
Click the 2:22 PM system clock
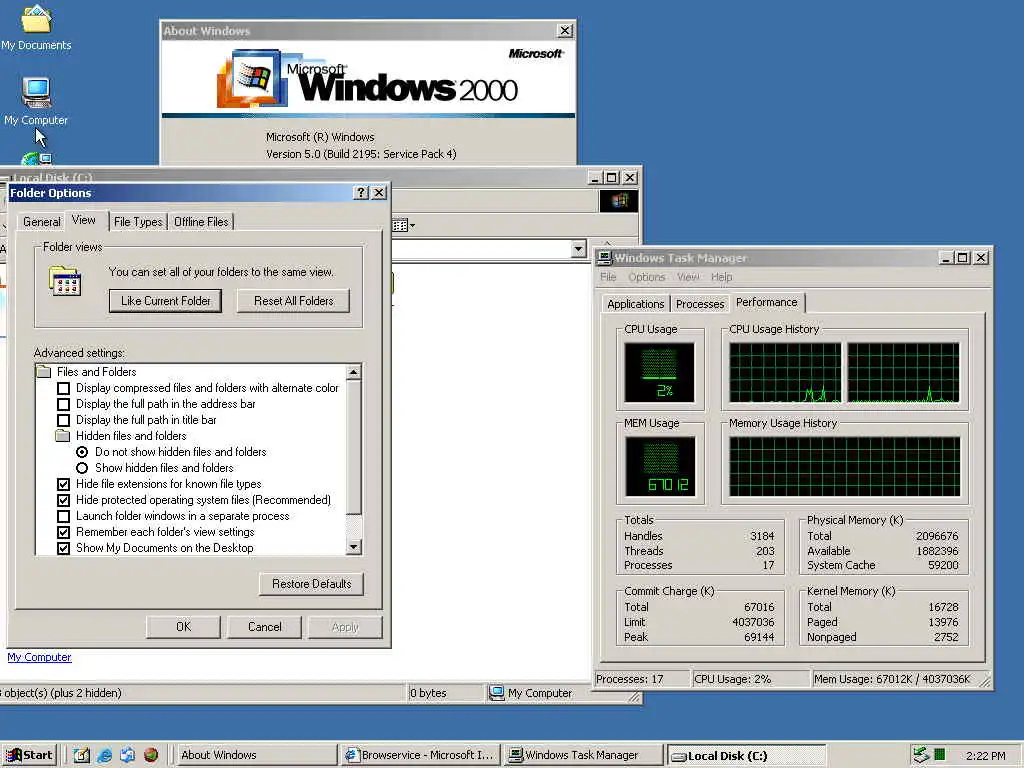point(985,756)
